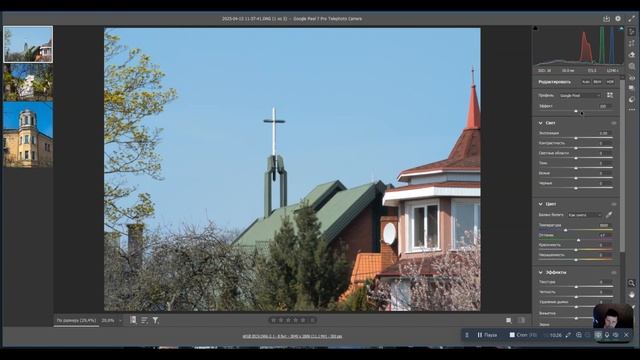Switch to single view preview icon

point(509,320)
